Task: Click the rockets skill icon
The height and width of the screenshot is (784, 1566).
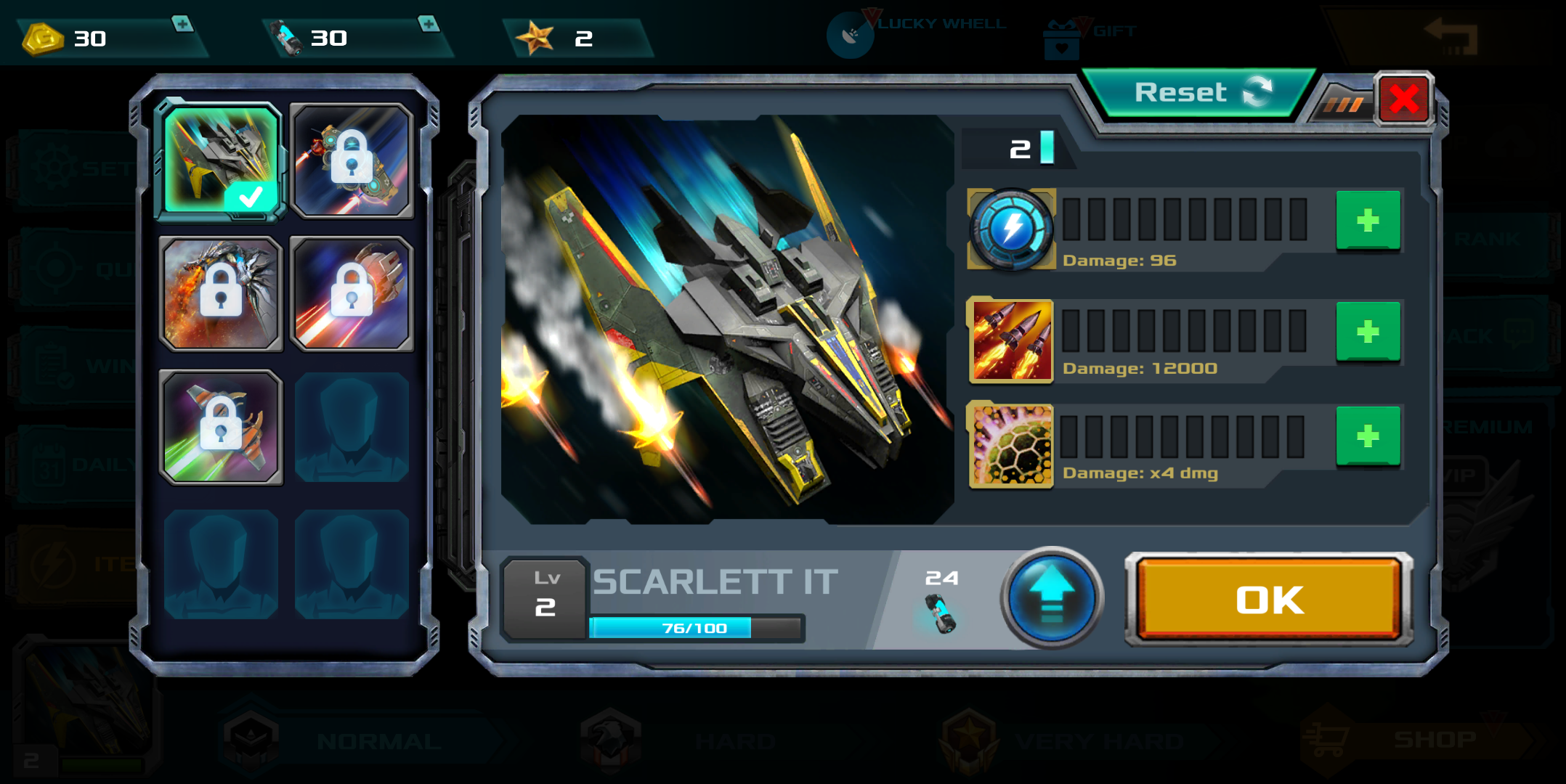Action: click(1011, 340)
